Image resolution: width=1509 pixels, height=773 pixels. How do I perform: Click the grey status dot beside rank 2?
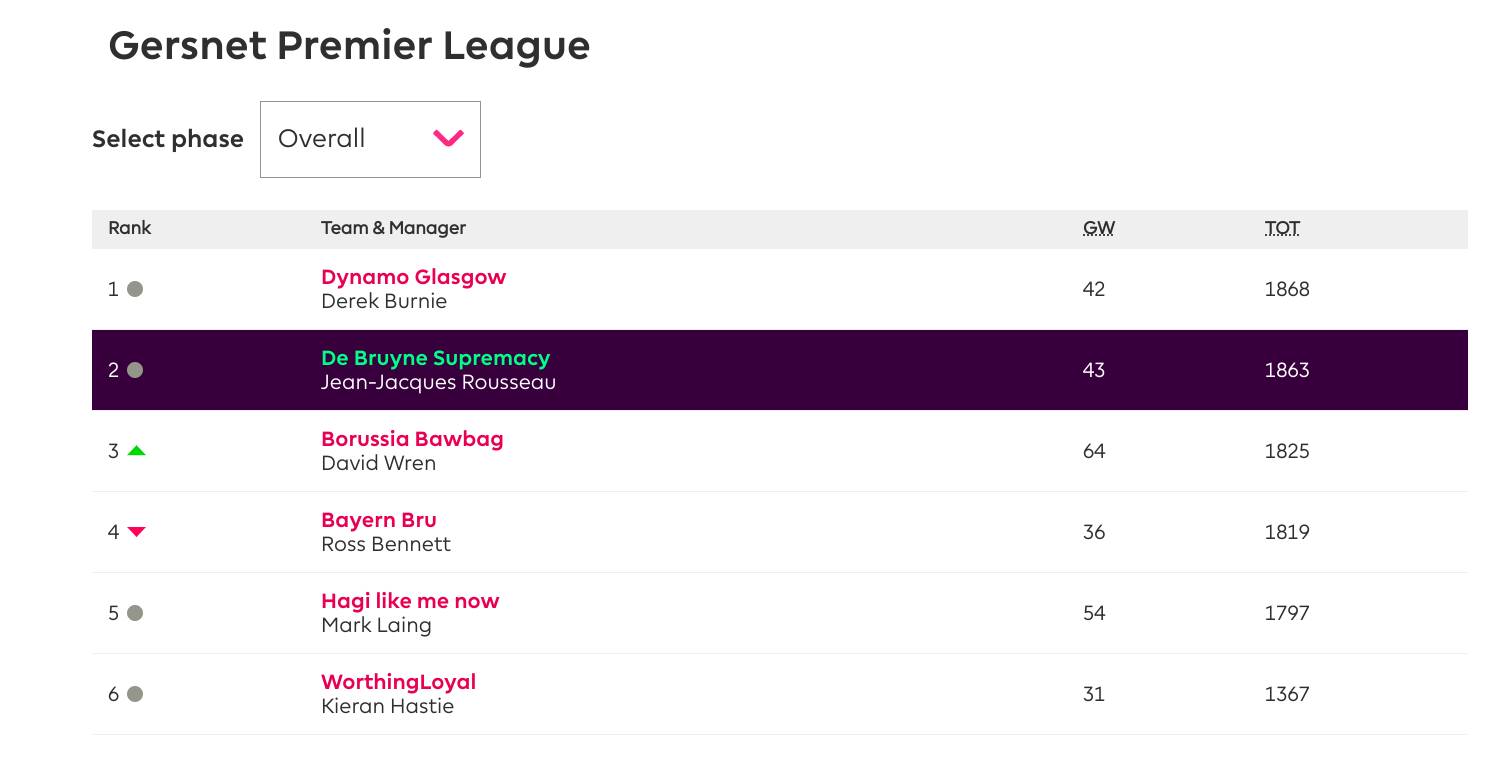pyautogui.click(x=135, y=370)
